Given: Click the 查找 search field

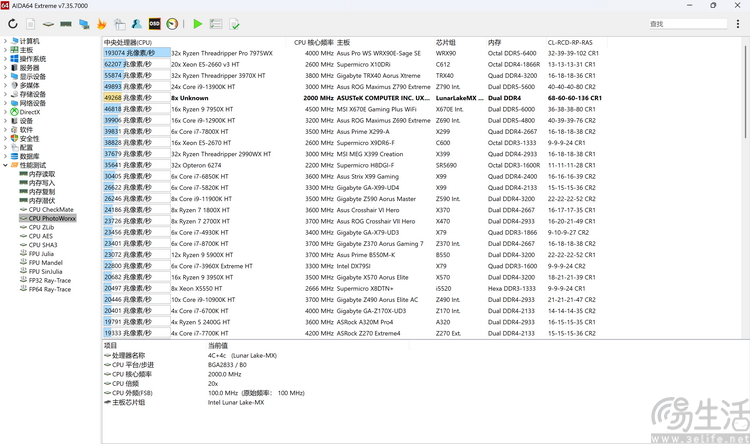Looking at the screenshot, I should coord(688,23).
